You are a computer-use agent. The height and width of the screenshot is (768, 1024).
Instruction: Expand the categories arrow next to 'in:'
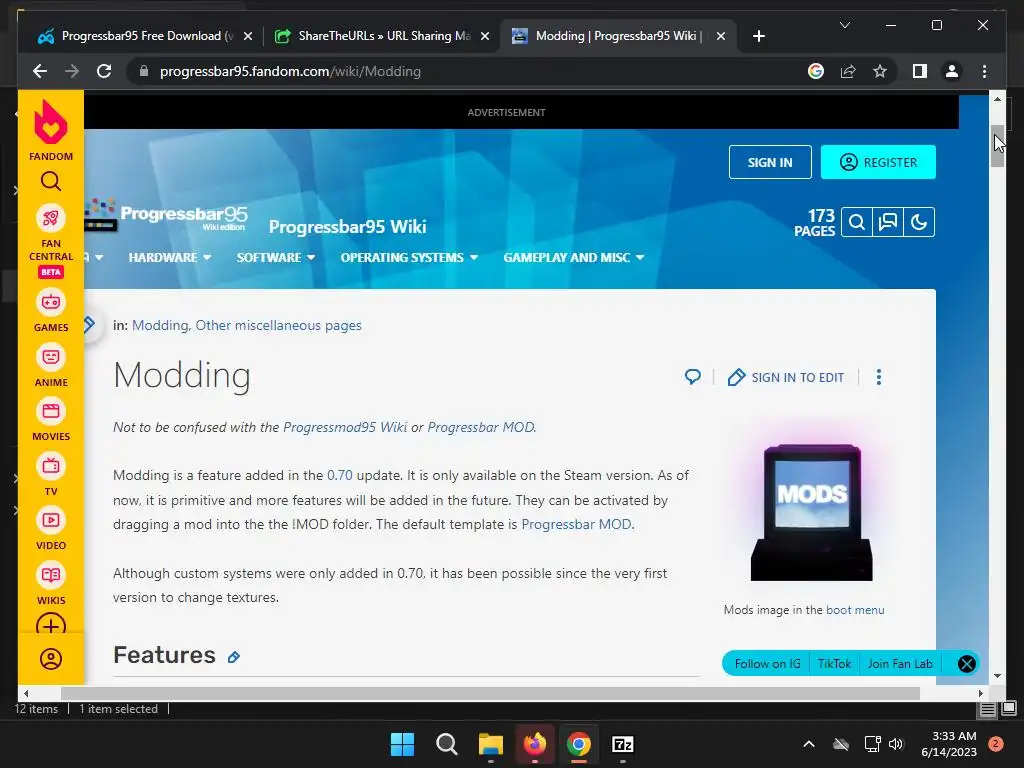89,325
